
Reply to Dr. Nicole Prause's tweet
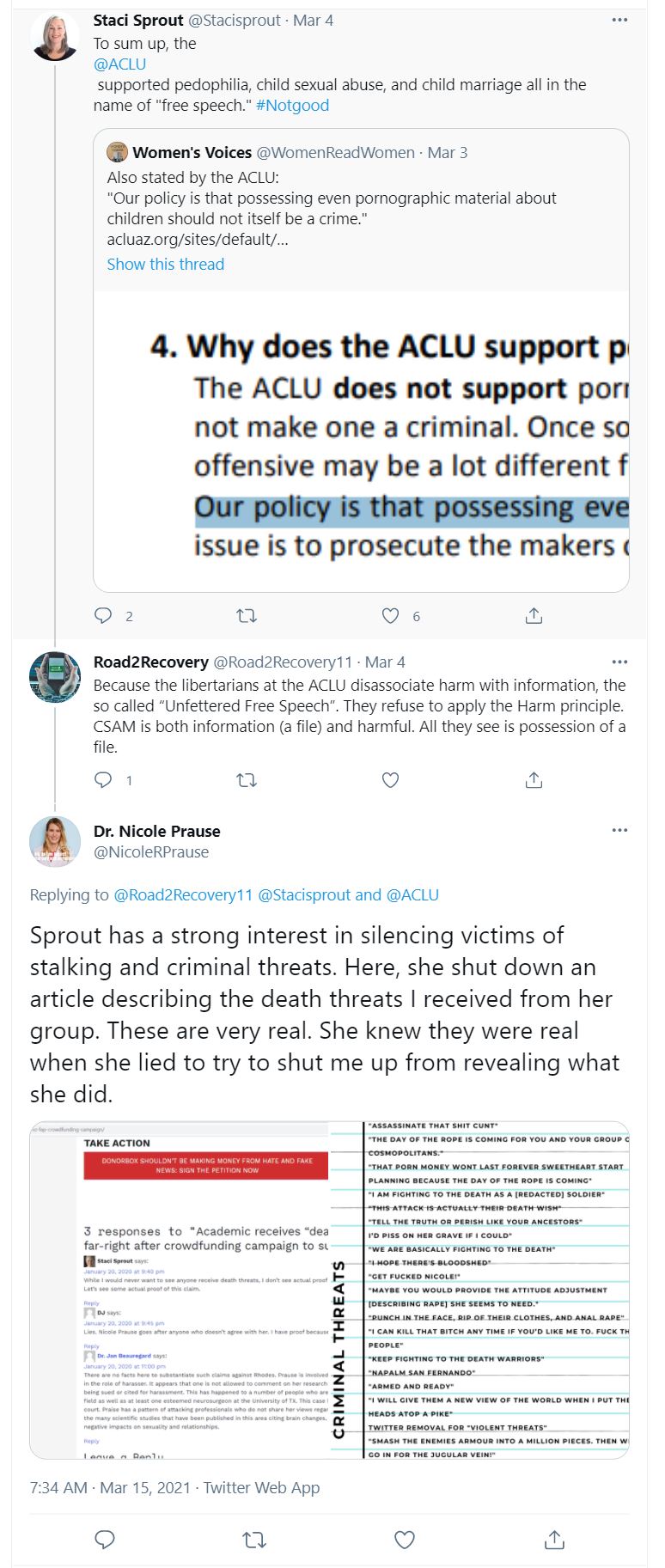pos(105,1539)
